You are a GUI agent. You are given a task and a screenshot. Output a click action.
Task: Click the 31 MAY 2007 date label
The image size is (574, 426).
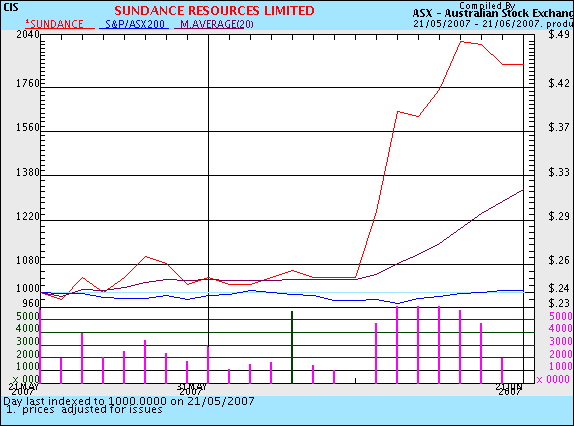[x=192, y=389]
